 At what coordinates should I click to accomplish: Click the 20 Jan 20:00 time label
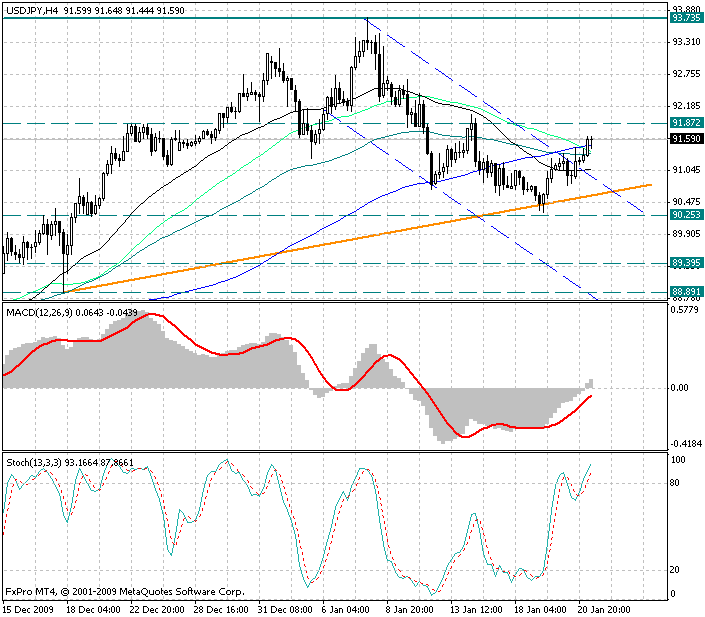605,610
